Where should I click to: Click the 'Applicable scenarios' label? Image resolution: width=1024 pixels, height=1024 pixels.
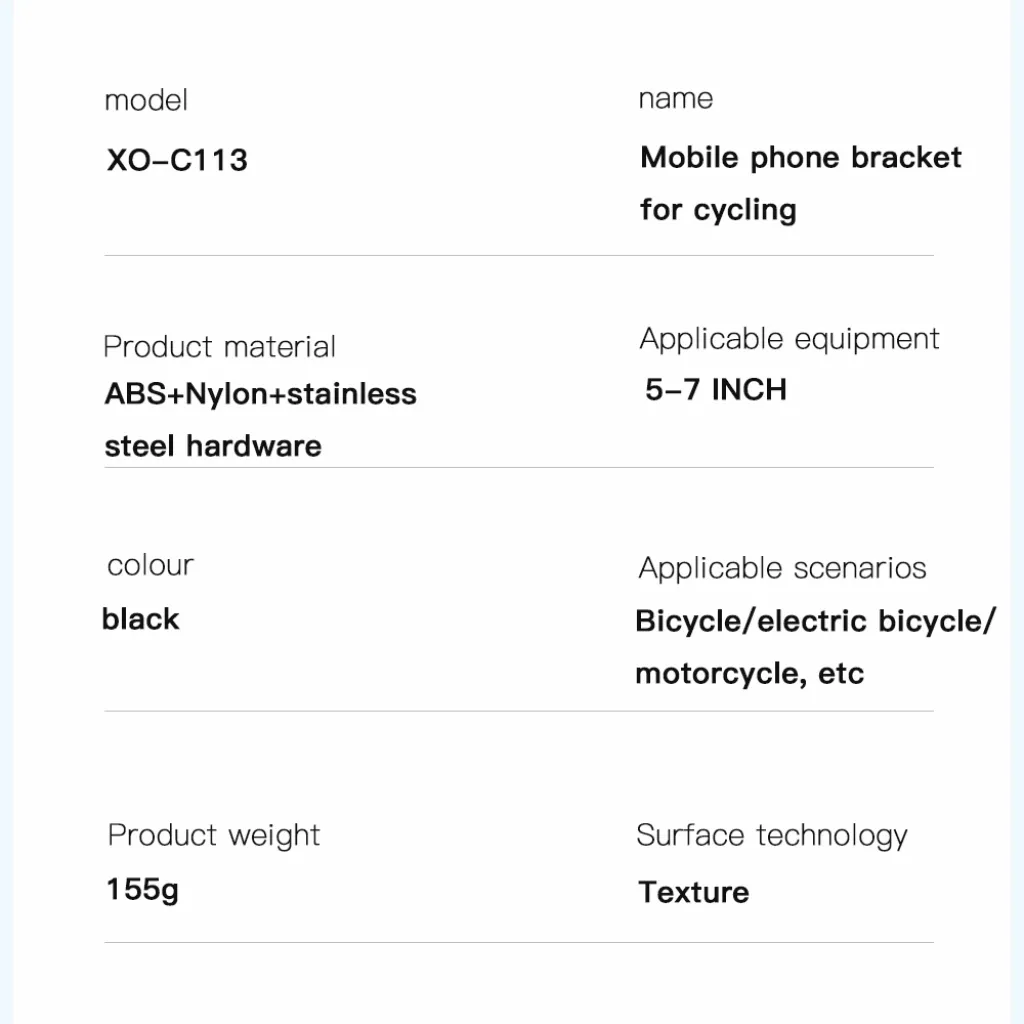pyautogui.click(x=782, y=568)
